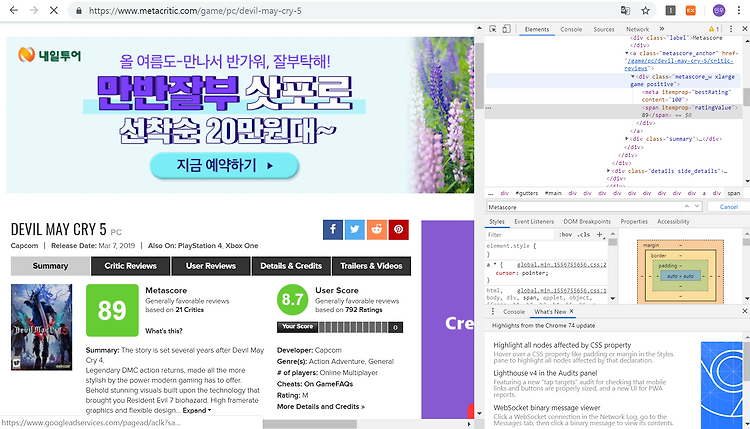Screen dimensions: 750x429
Task: Select the Summary tab on Metacritic
Action: click(50, 266)
